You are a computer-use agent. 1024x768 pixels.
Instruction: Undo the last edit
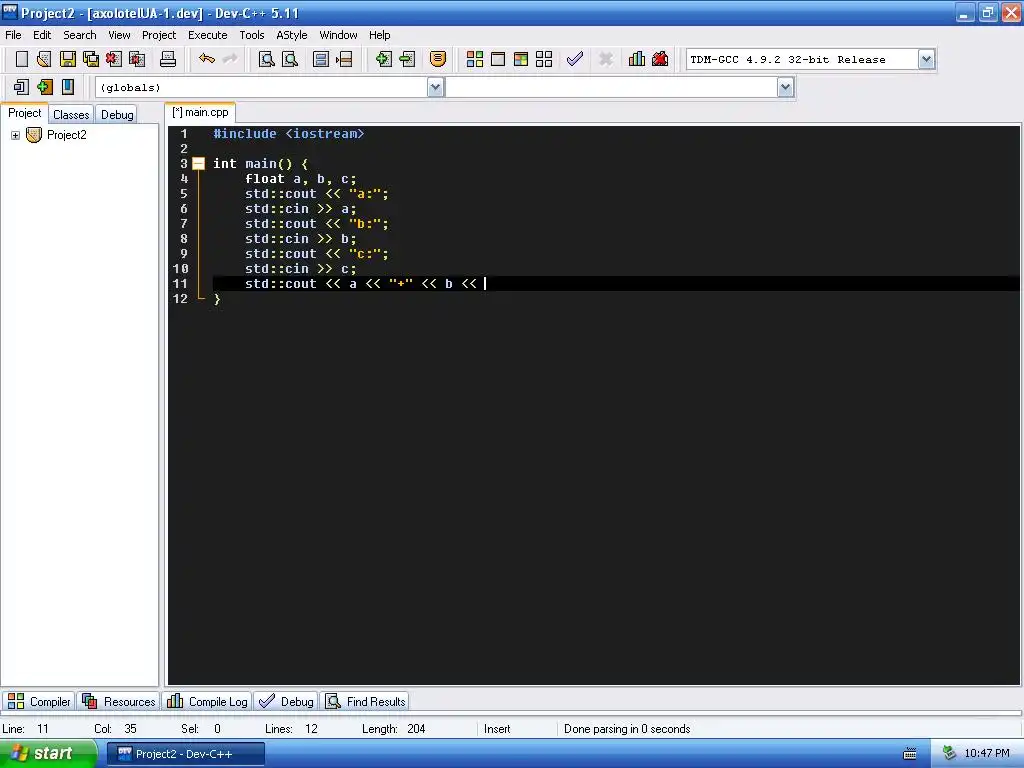coord(207,59)
